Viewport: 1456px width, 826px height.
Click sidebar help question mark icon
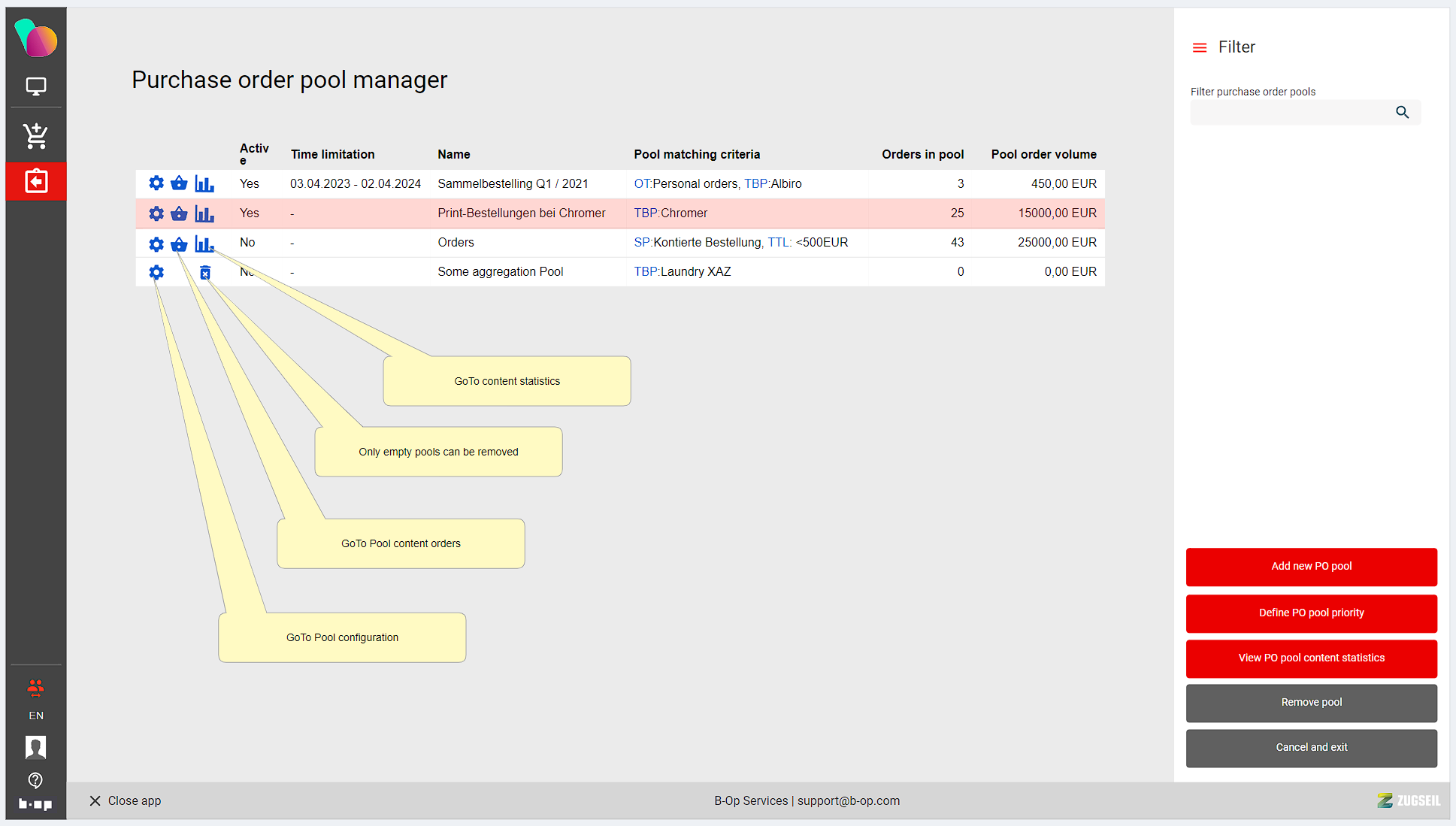[x=35, y=780]
